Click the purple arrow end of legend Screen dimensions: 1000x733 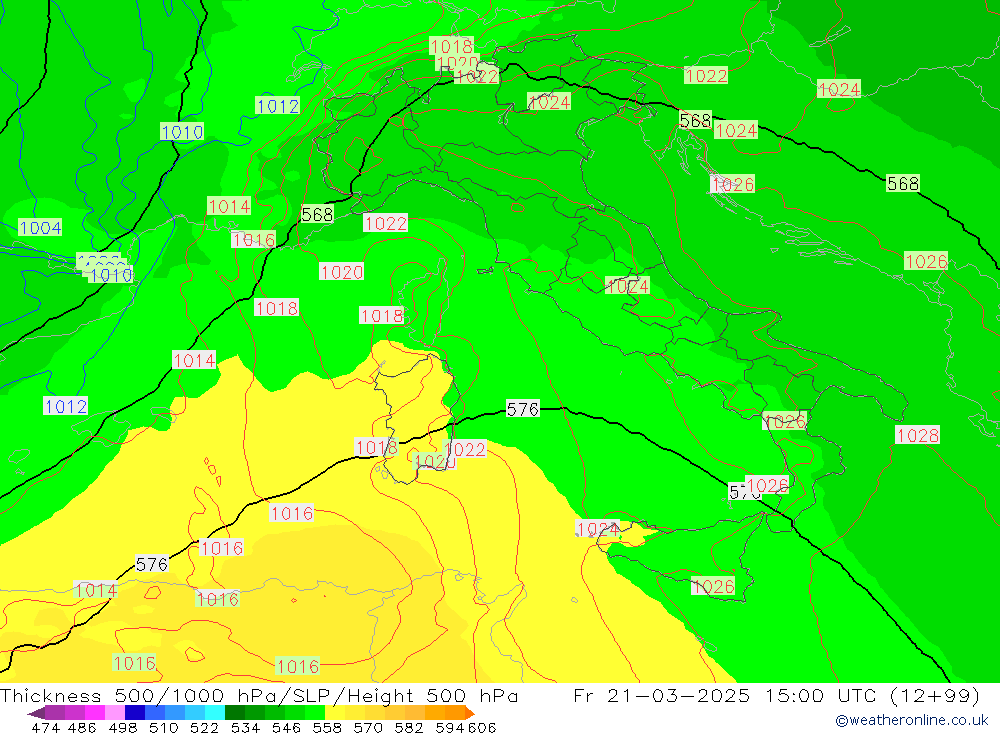(x=36, y=713)
